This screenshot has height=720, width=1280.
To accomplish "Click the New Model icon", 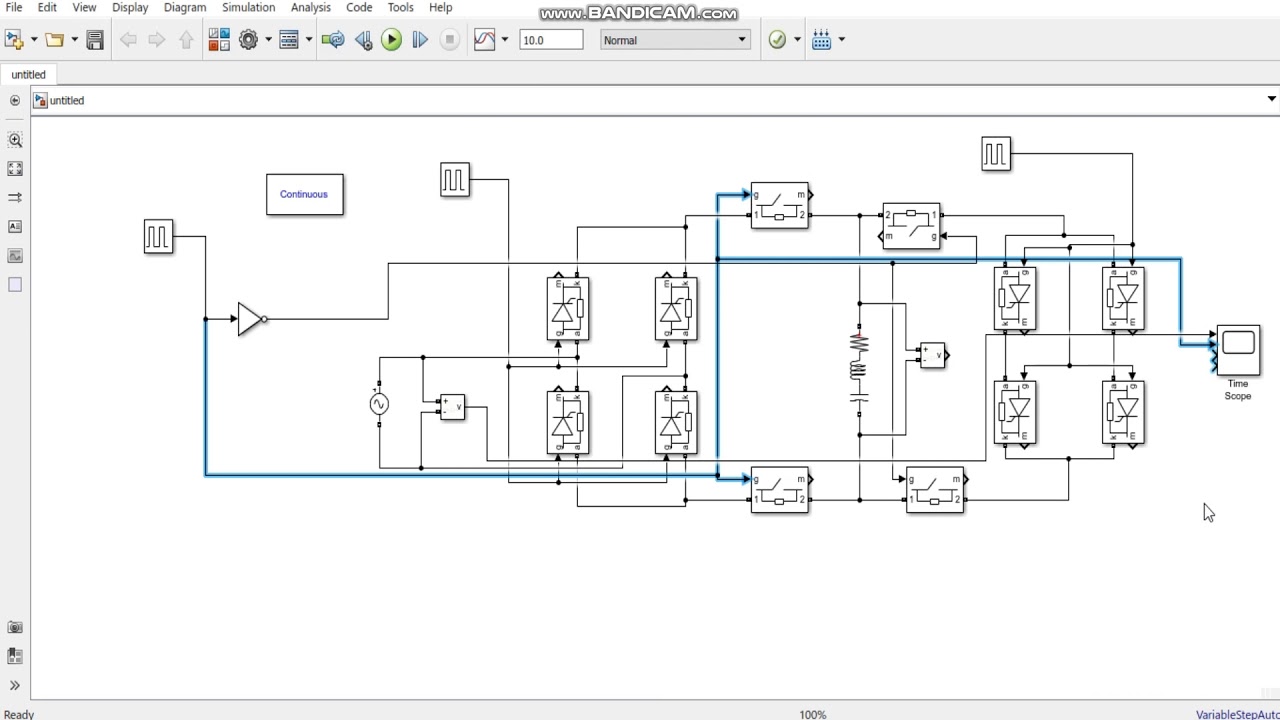I will [14, 40].
